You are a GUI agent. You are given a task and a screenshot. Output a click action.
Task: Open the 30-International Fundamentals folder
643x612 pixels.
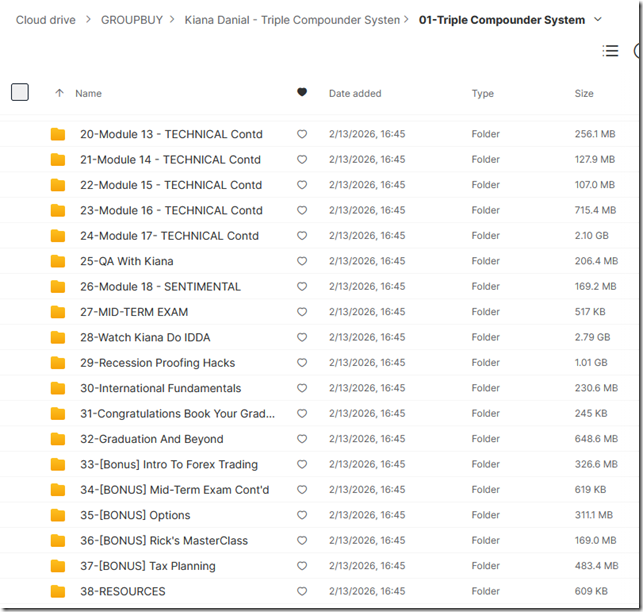pyautogui.click(x=160, y=388)
